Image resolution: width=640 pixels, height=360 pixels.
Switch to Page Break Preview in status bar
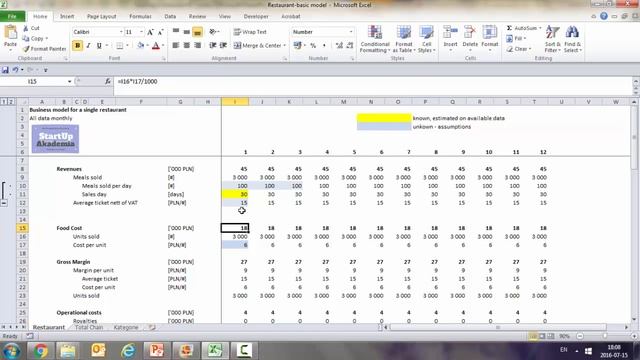(551, 336)
